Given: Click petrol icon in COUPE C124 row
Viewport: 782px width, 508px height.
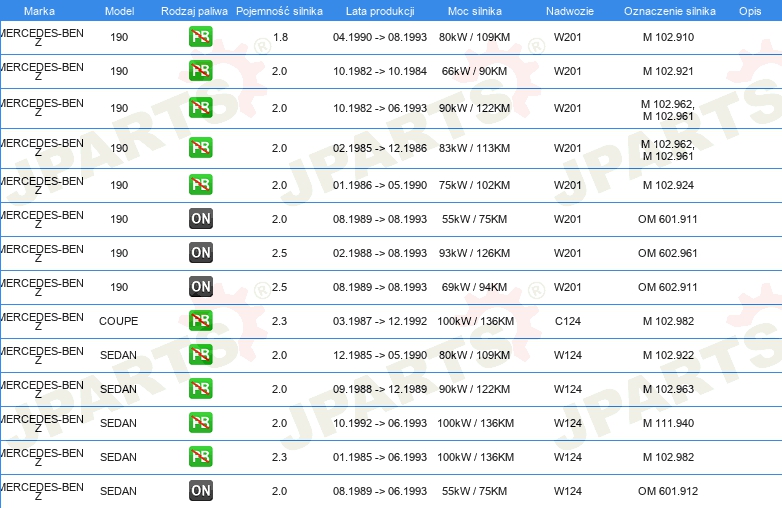Looking at the screenshot, I should (x=200, y=321).
